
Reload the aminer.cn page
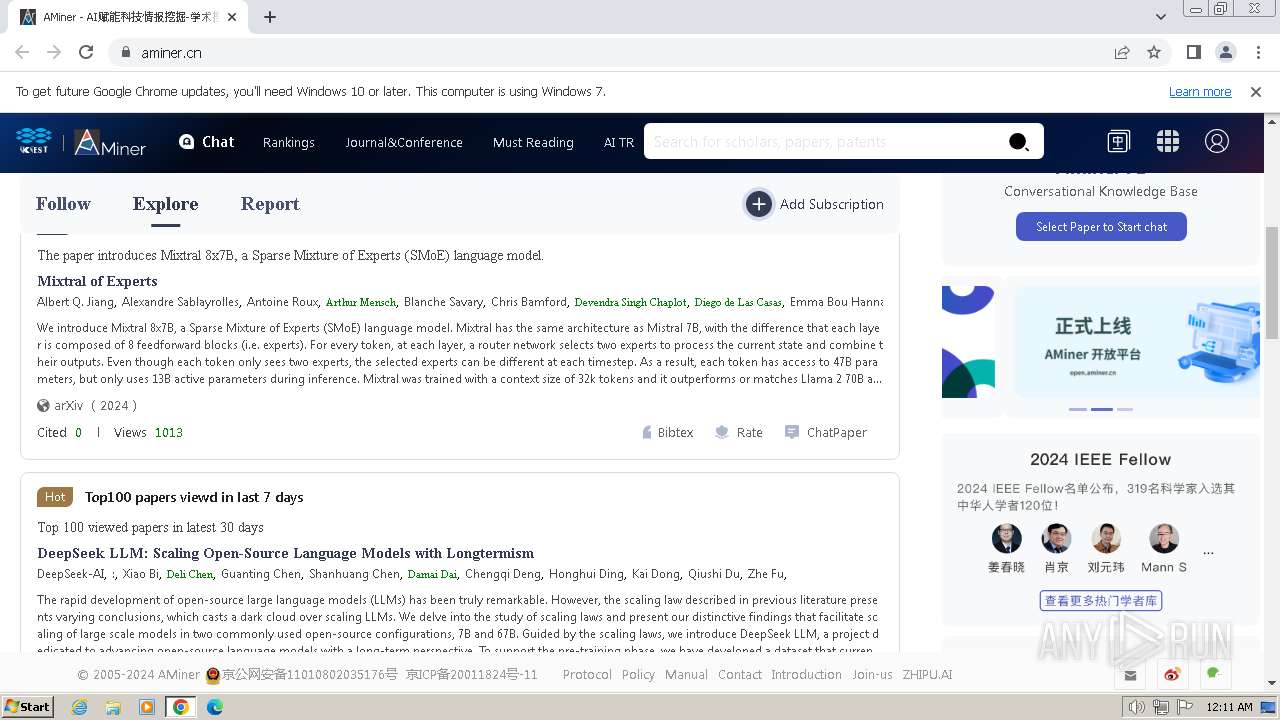coord(86,52)
